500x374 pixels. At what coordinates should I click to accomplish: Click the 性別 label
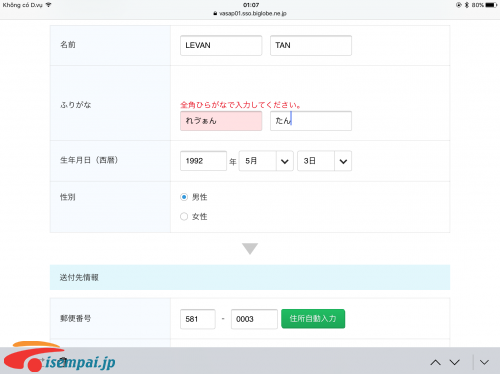tap(68, 197)
